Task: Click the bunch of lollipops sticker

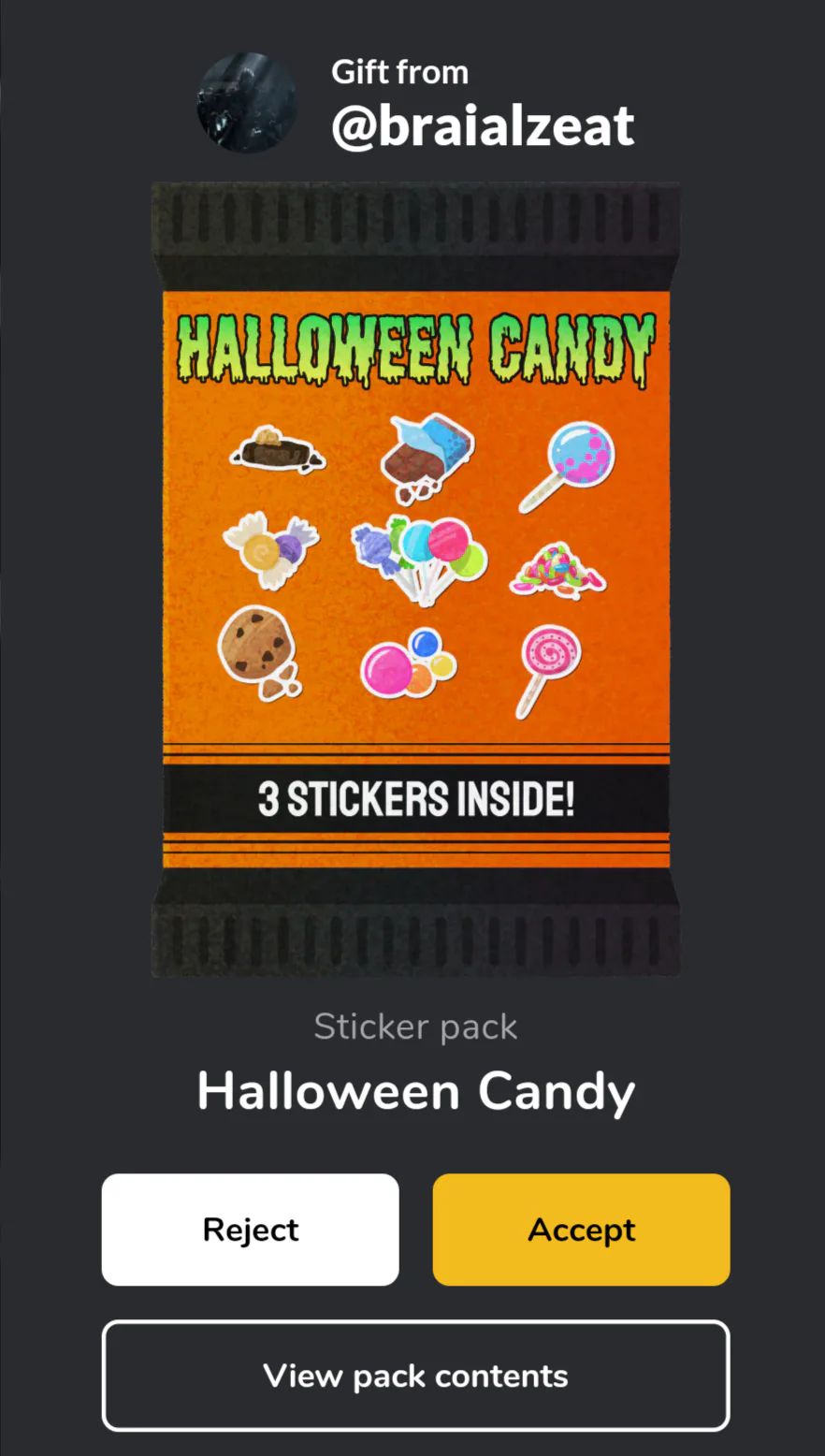Action: (x=419, y=559)
